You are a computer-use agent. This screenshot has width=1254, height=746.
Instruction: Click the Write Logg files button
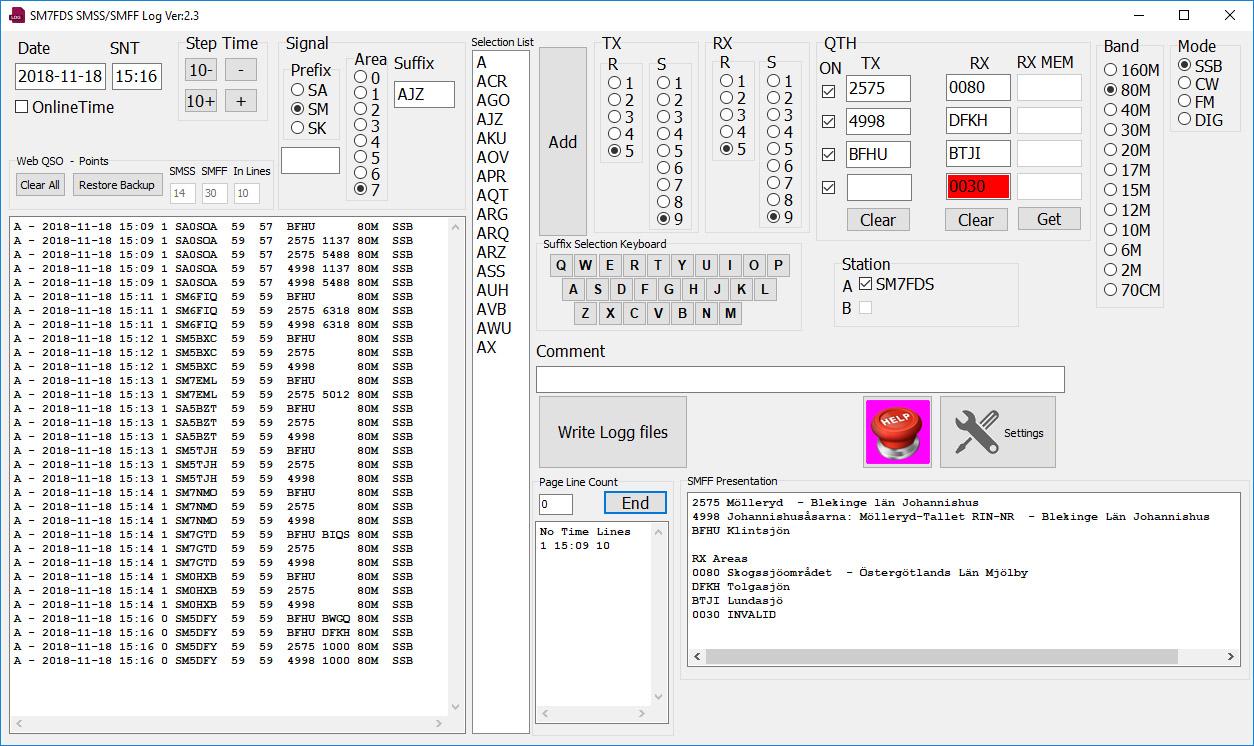click(612, 432)
